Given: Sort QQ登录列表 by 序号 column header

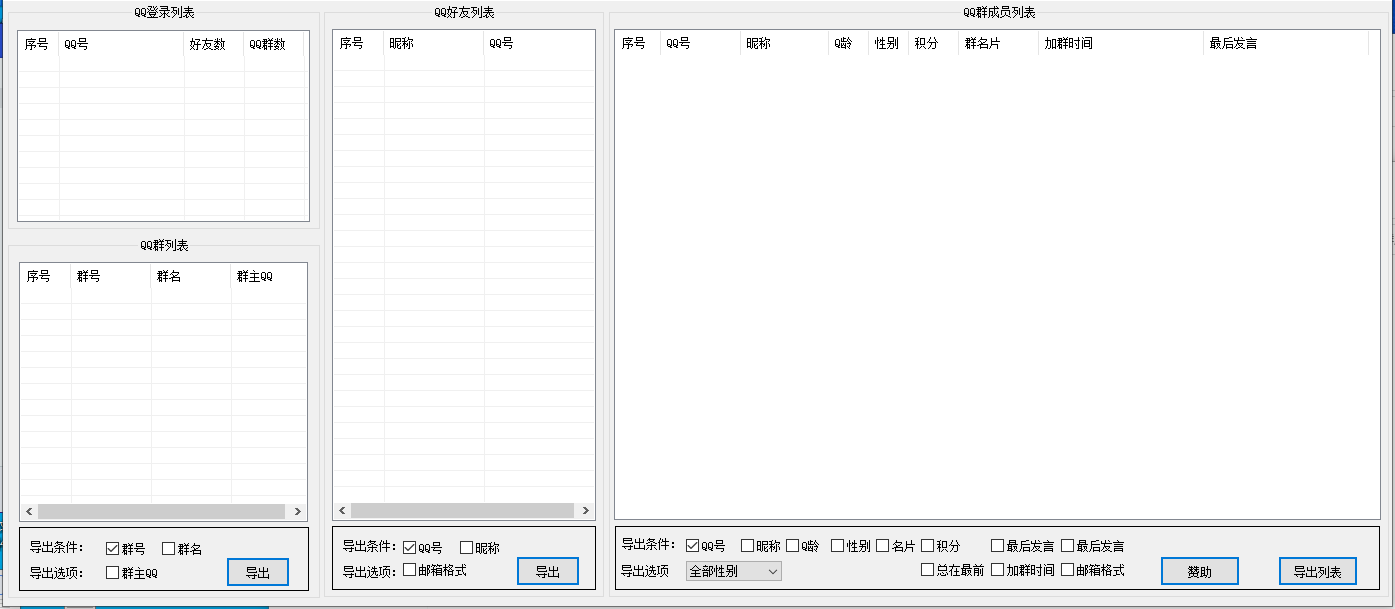Looking at the screenshot, I should coord(38,44).
